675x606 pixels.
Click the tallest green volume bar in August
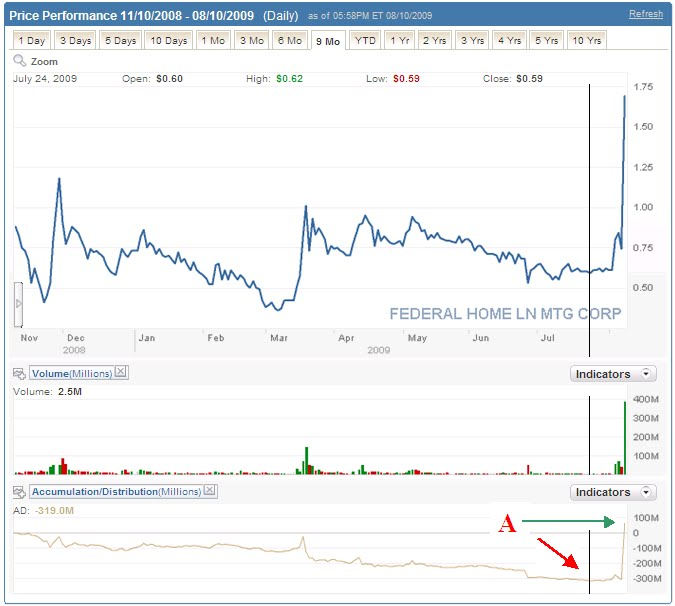pyautogui.click(x=625, y=438)
